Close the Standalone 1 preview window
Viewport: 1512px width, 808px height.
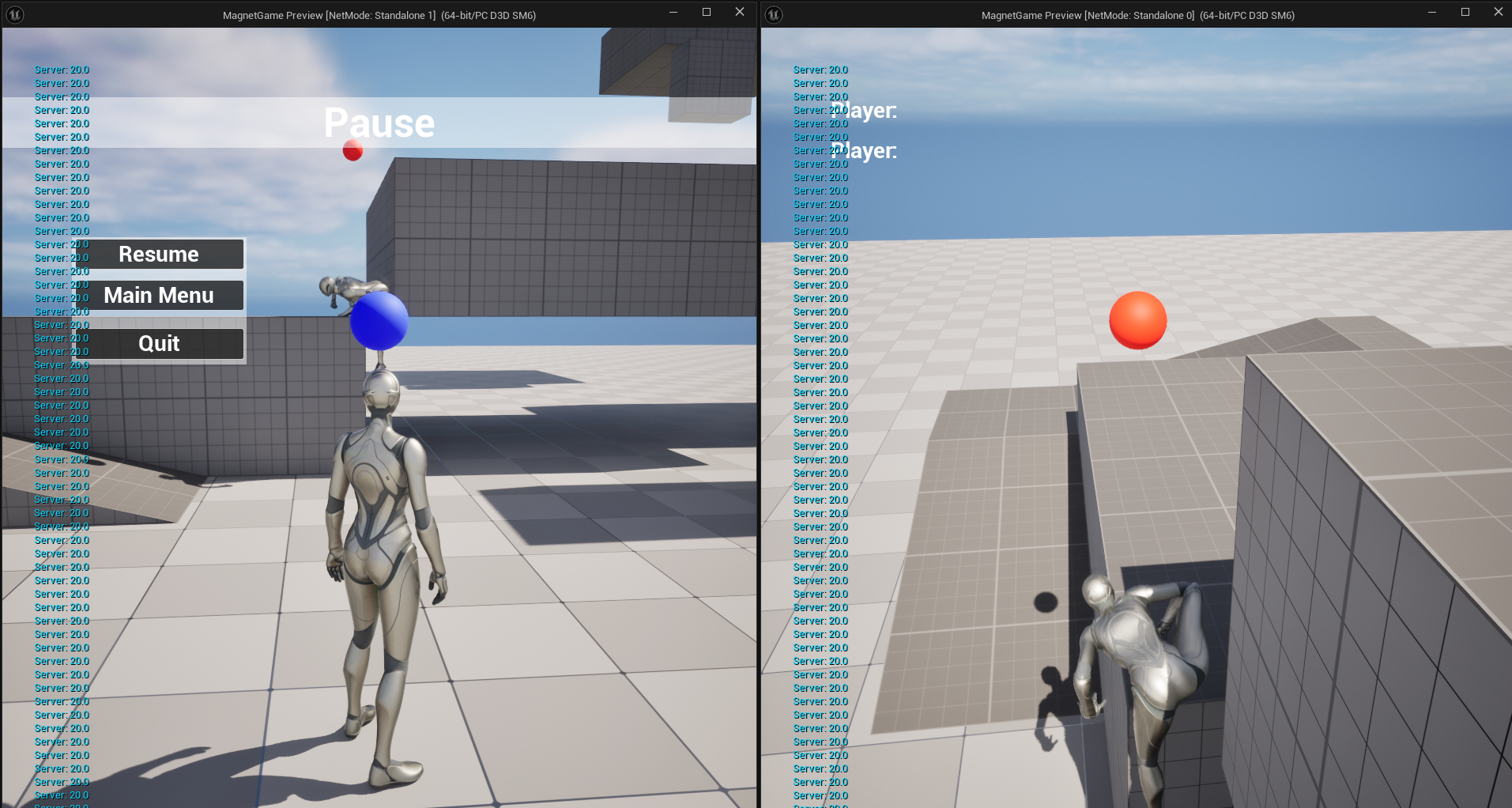click(x=740, y=13)
